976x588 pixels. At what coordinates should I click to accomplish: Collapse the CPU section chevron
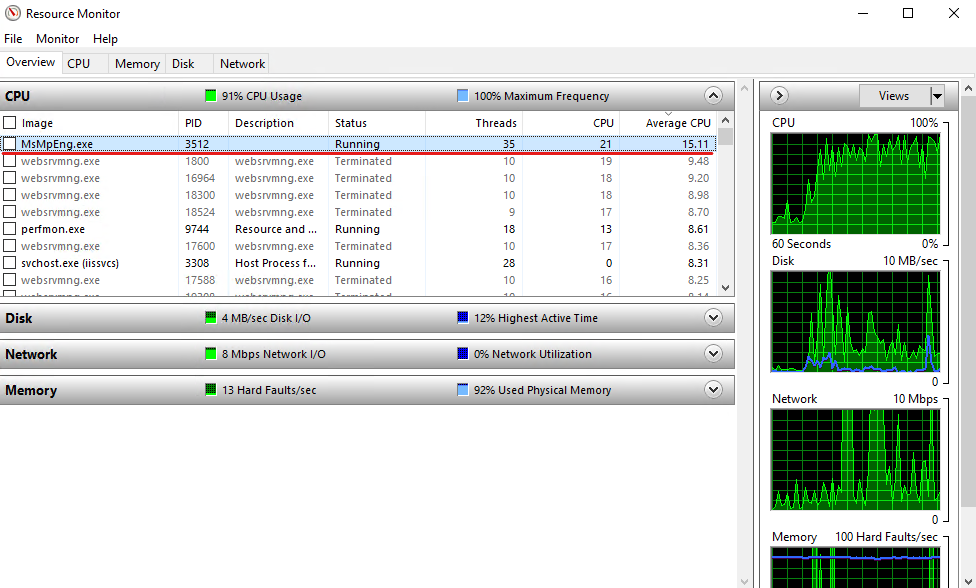(x=713, y=96)
